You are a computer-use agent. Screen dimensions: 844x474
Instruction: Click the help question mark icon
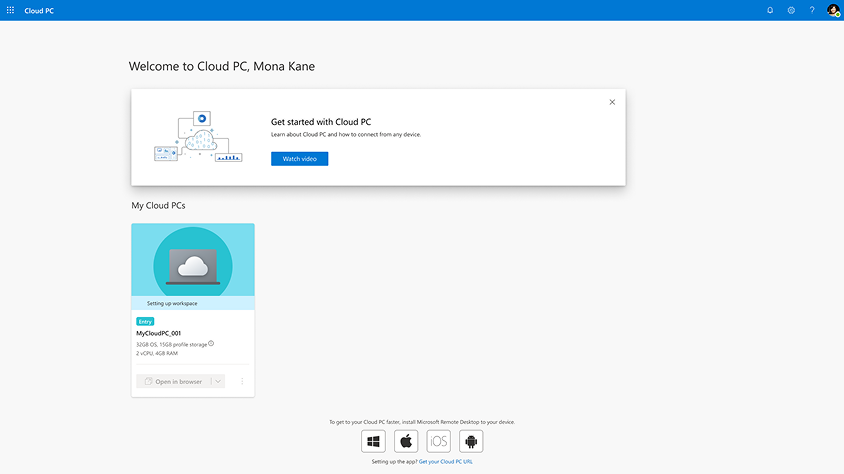pos(812,10)
